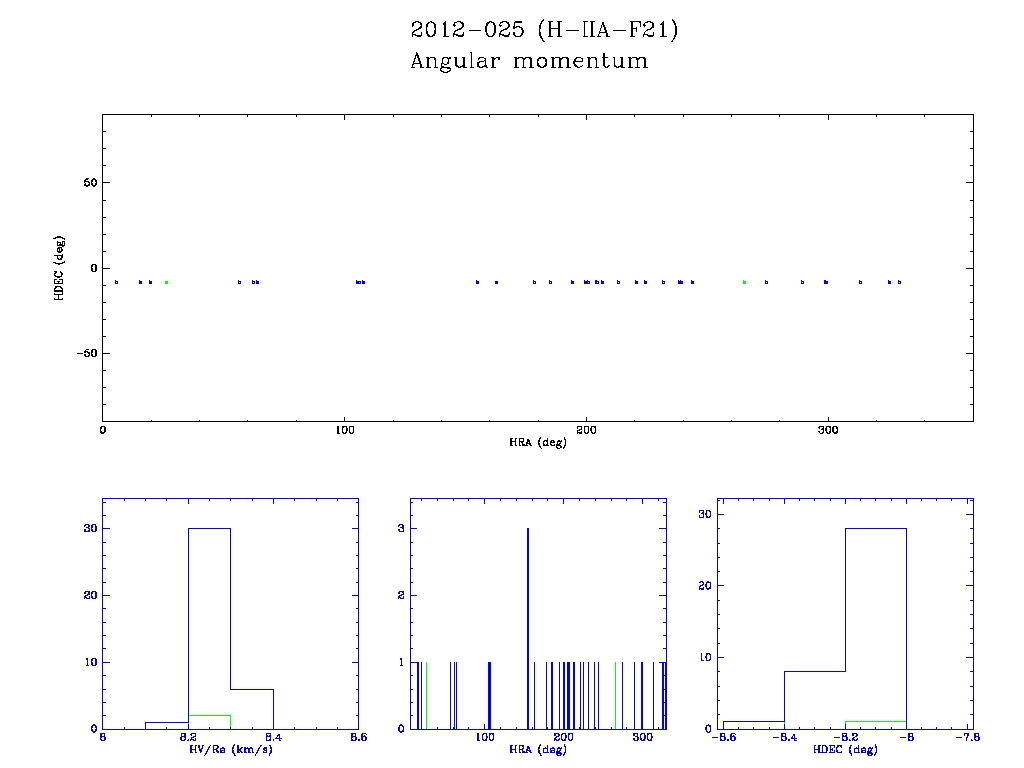The width and height of the screenshot is (1024, 768).
Task: Click the plot title "2012-025 (H-IIA-F21)"
Action: click(544, 30)
